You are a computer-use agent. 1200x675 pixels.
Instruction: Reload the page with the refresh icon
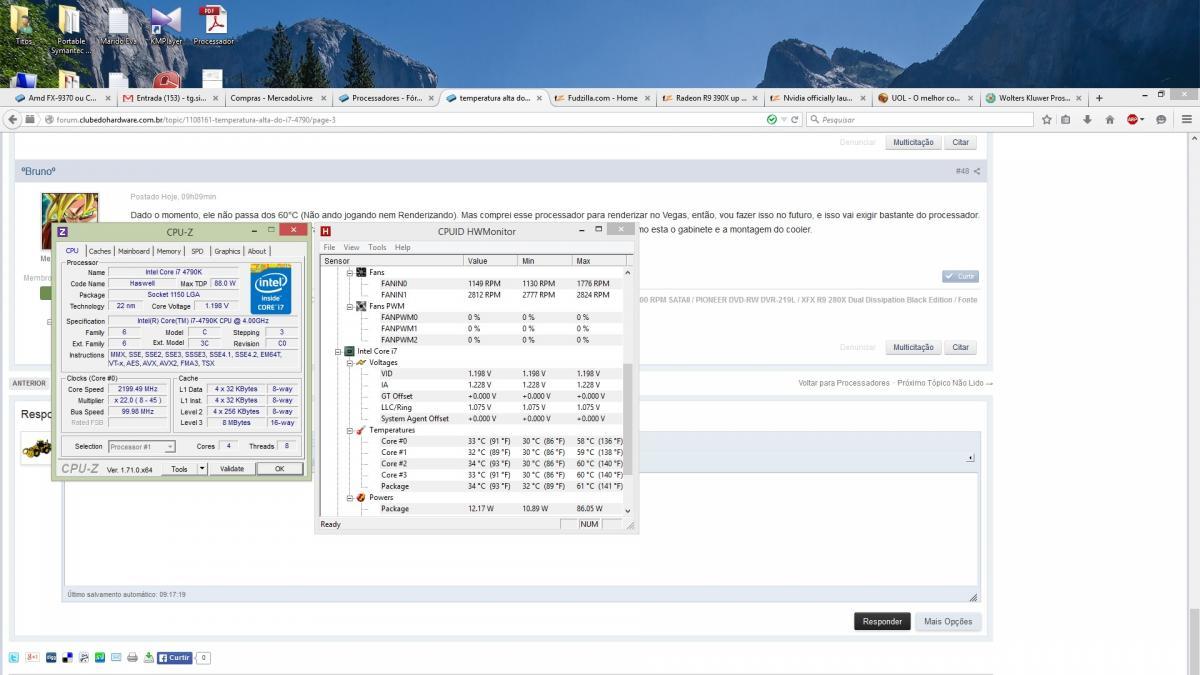[795, 119]
